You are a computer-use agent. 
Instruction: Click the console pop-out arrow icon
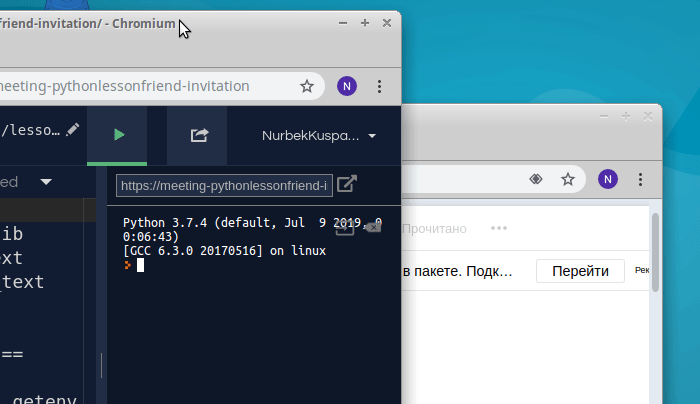point(344,227)
